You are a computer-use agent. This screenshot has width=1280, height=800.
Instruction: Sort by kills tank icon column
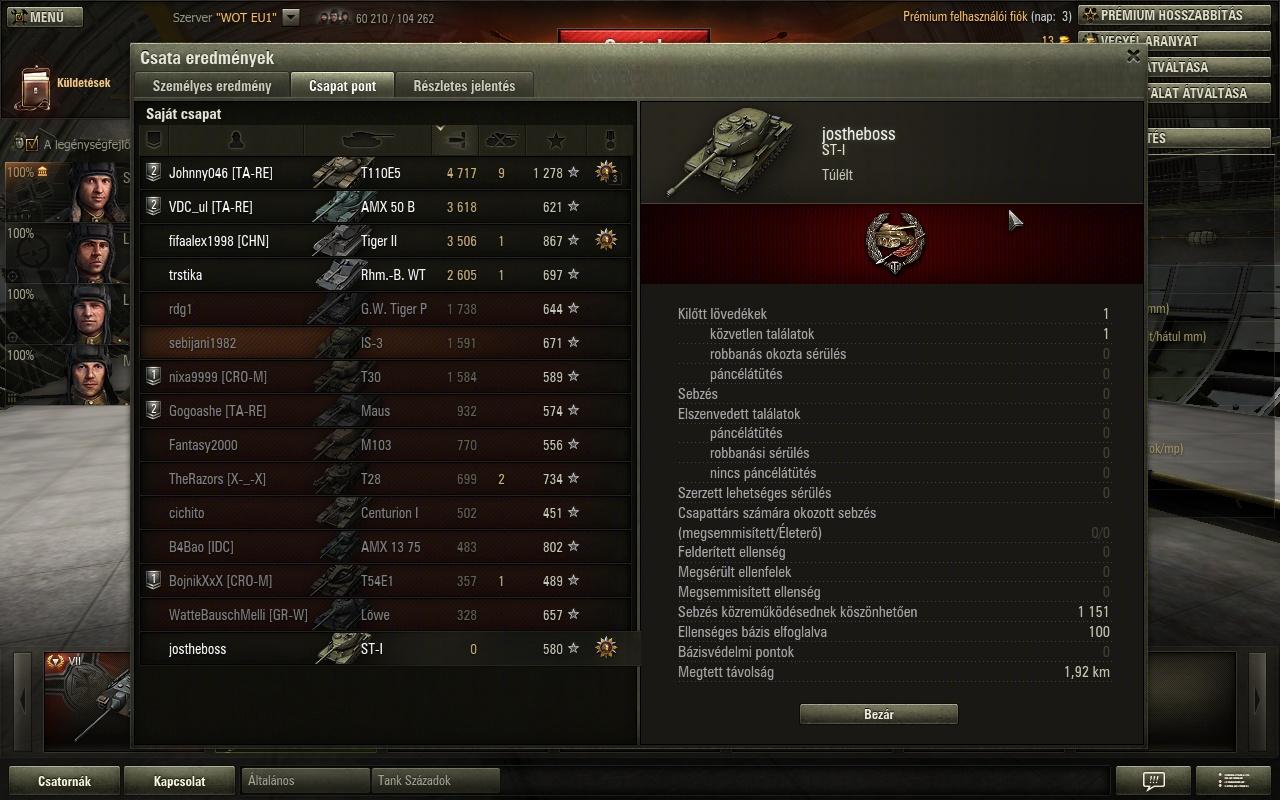pos(502,139)
